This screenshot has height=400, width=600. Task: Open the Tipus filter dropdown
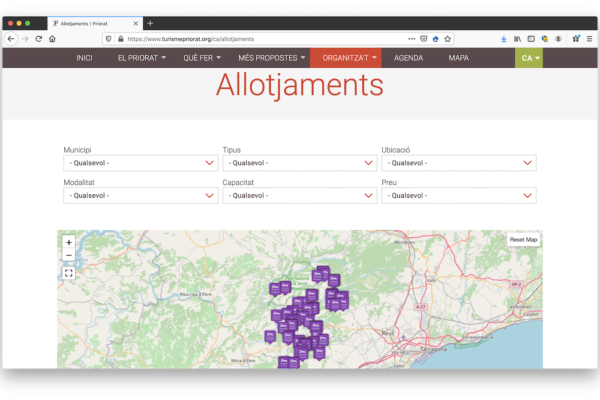tap(299, 163)
